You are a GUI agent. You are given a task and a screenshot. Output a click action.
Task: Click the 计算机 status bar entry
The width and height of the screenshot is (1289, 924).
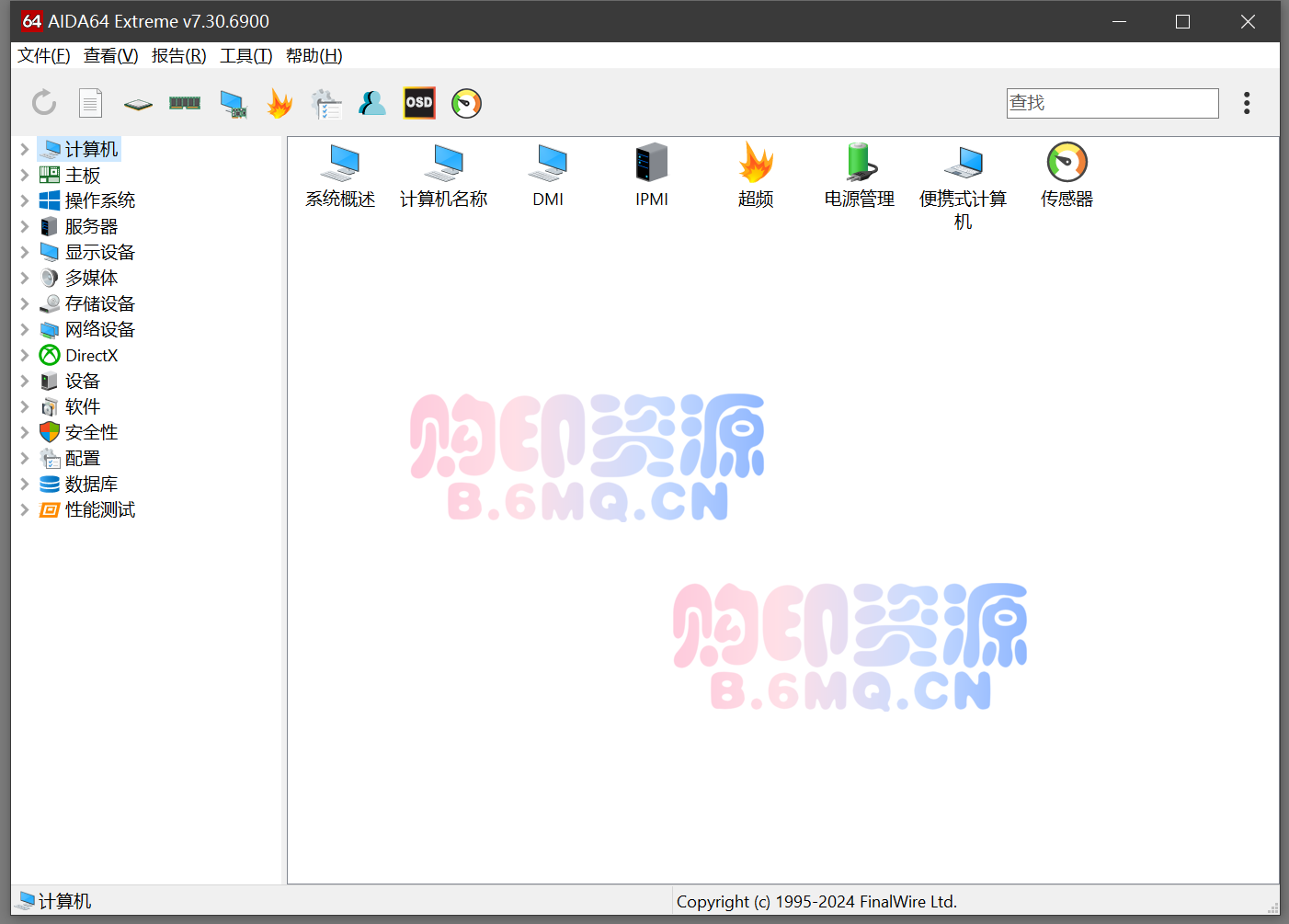tap(53, 901)
